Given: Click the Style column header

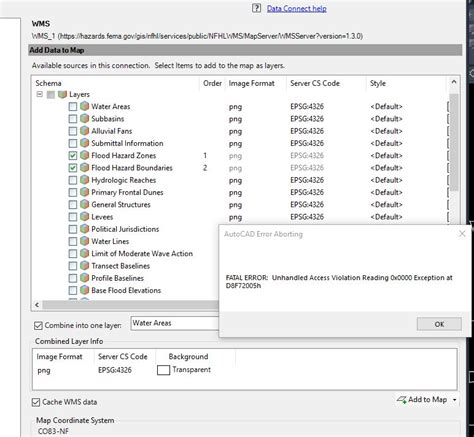Looking at the screenshot, I should [x=378, y=83].
